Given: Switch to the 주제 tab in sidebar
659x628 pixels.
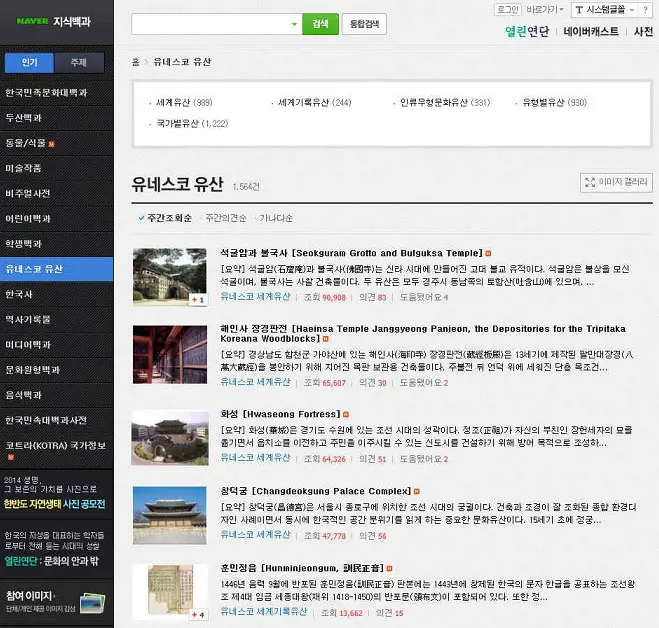Looking at the screenshot, I should coord(78,63).
